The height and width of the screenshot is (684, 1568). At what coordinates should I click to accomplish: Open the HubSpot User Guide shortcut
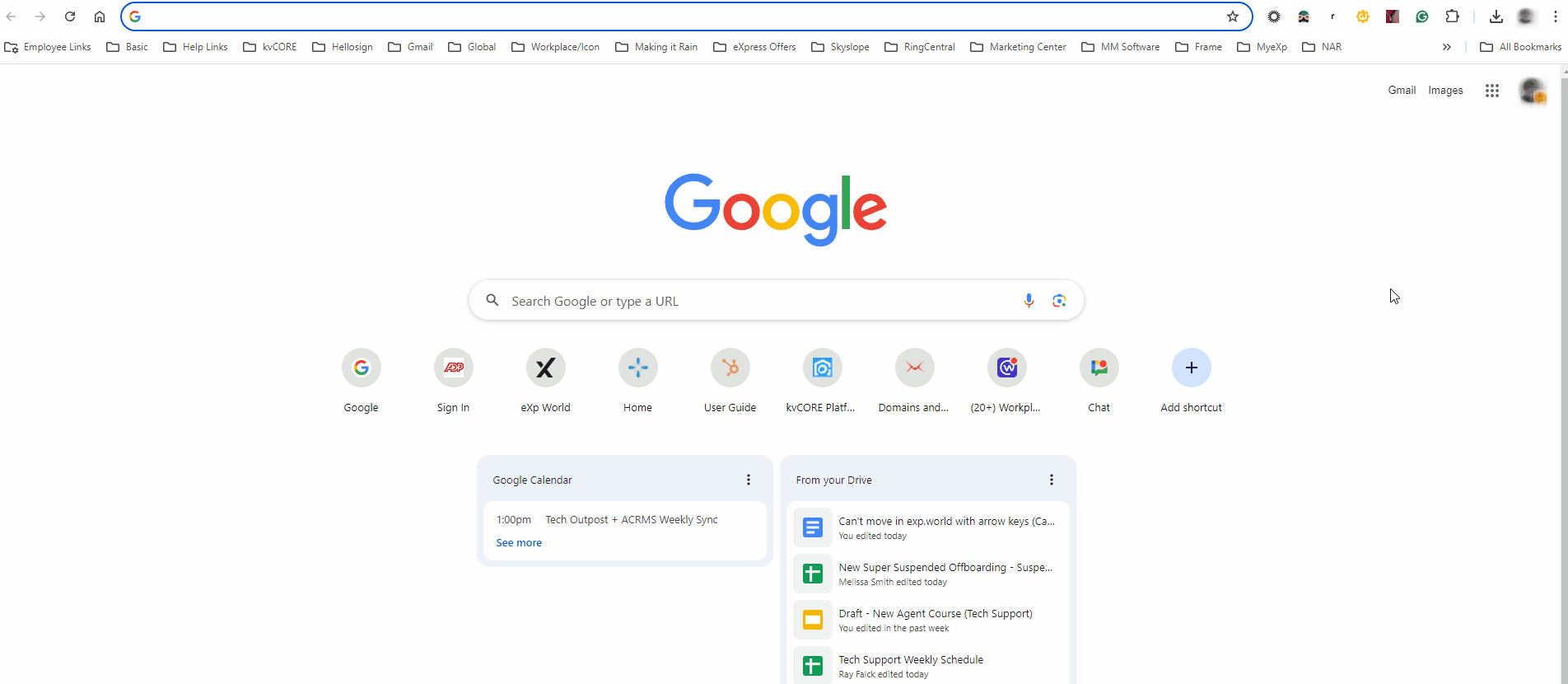(730, 382)
